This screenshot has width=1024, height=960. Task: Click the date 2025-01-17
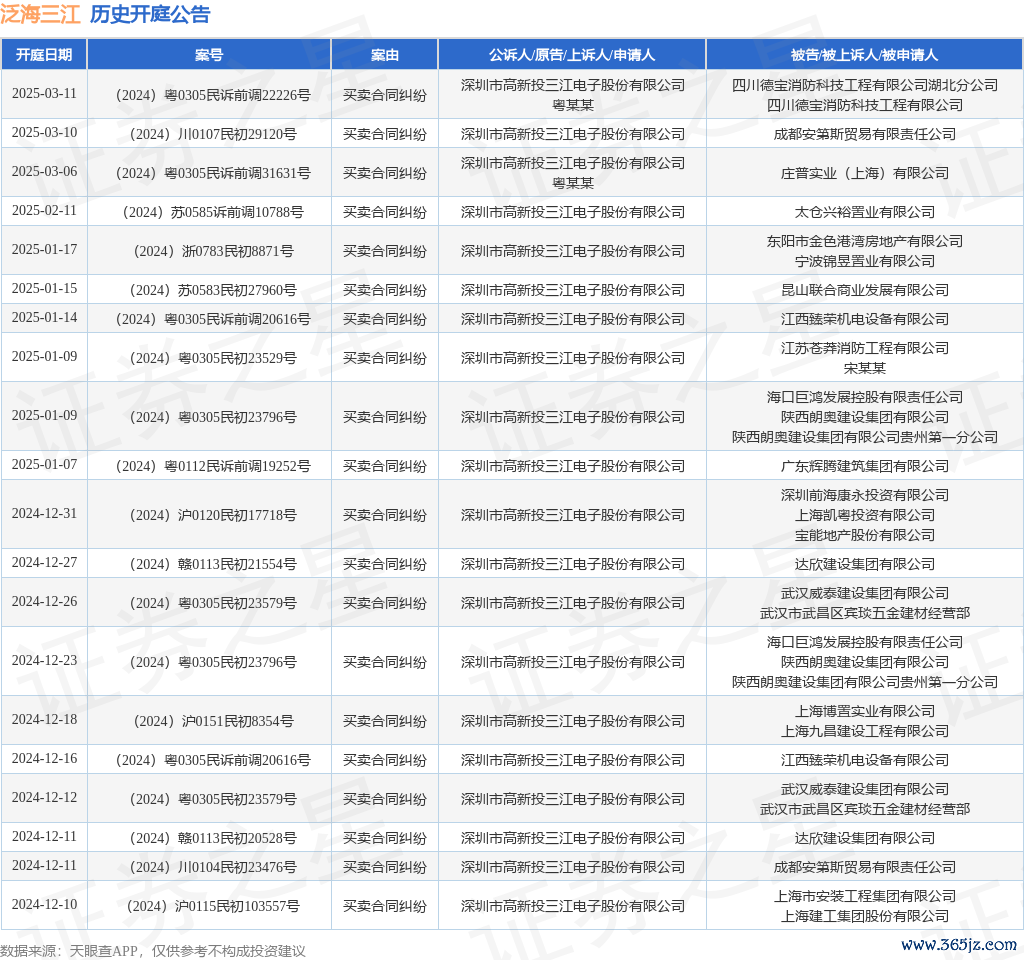pos(44,249)
